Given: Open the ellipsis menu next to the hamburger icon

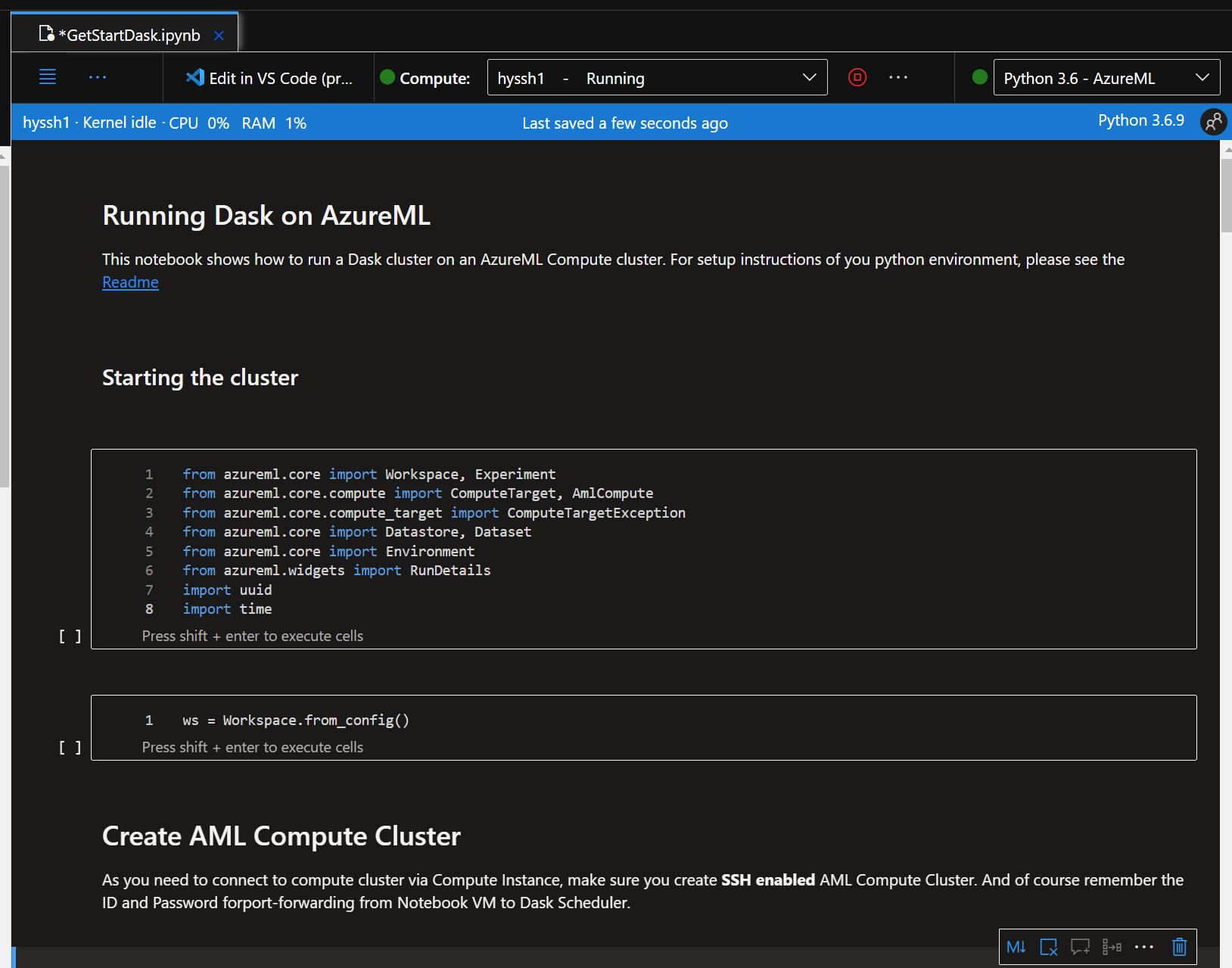Looking at the screenshot, I should (x=98, y=77).
